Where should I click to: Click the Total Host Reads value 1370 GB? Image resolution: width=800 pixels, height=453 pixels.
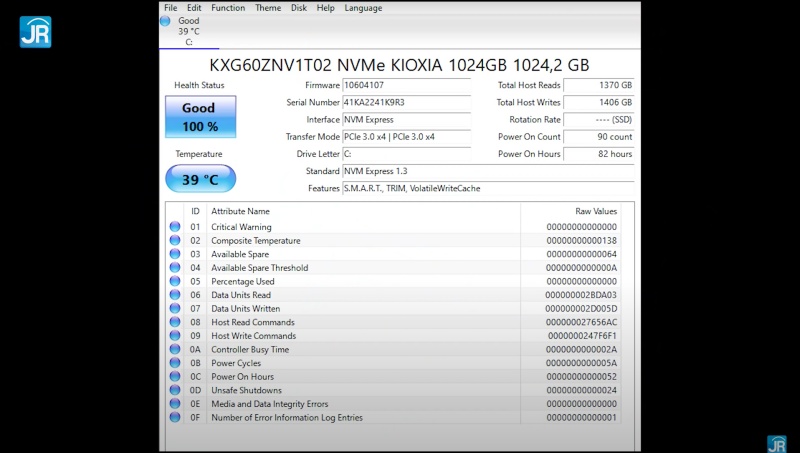tap(599, 85)
